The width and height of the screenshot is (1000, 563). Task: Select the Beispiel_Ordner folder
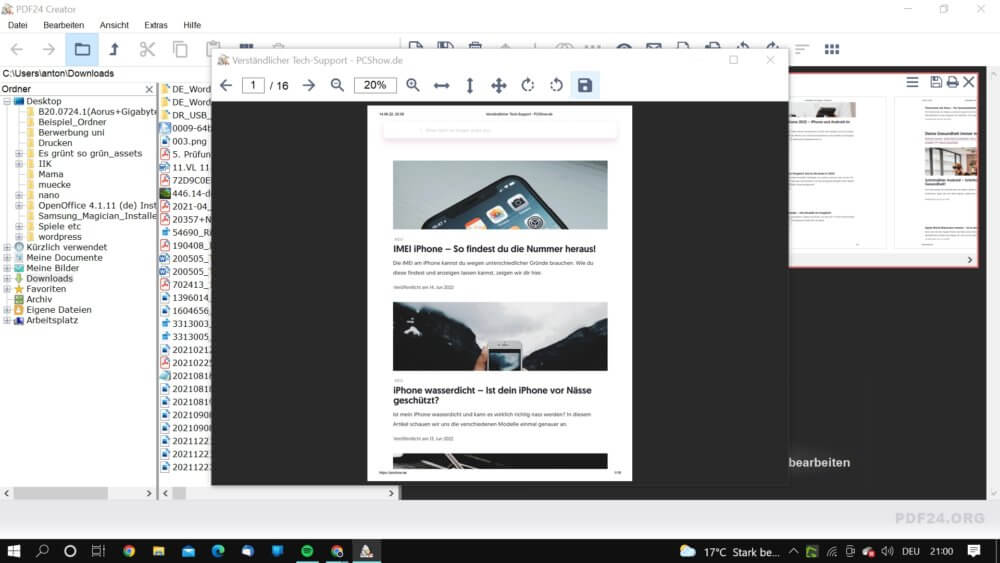click(72, 122)
